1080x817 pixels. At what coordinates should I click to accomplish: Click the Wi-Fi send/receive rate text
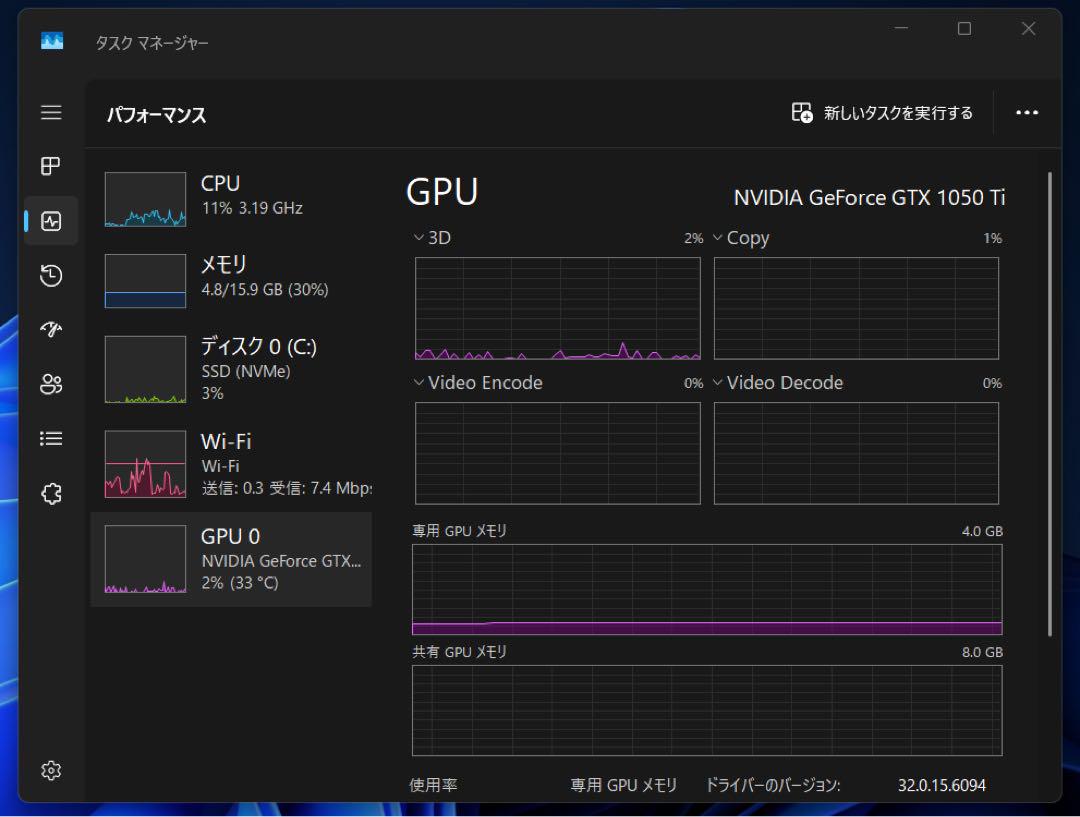tap(287, 488)
